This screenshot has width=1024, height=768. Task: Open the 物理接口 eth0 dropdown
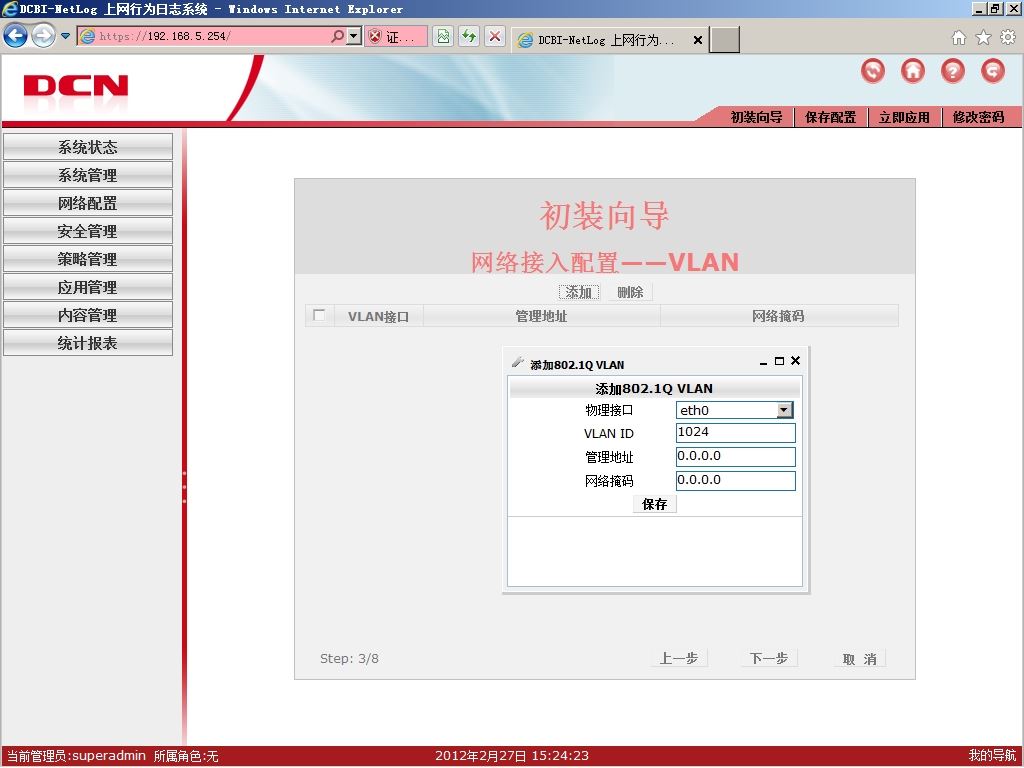coord(735,410)
